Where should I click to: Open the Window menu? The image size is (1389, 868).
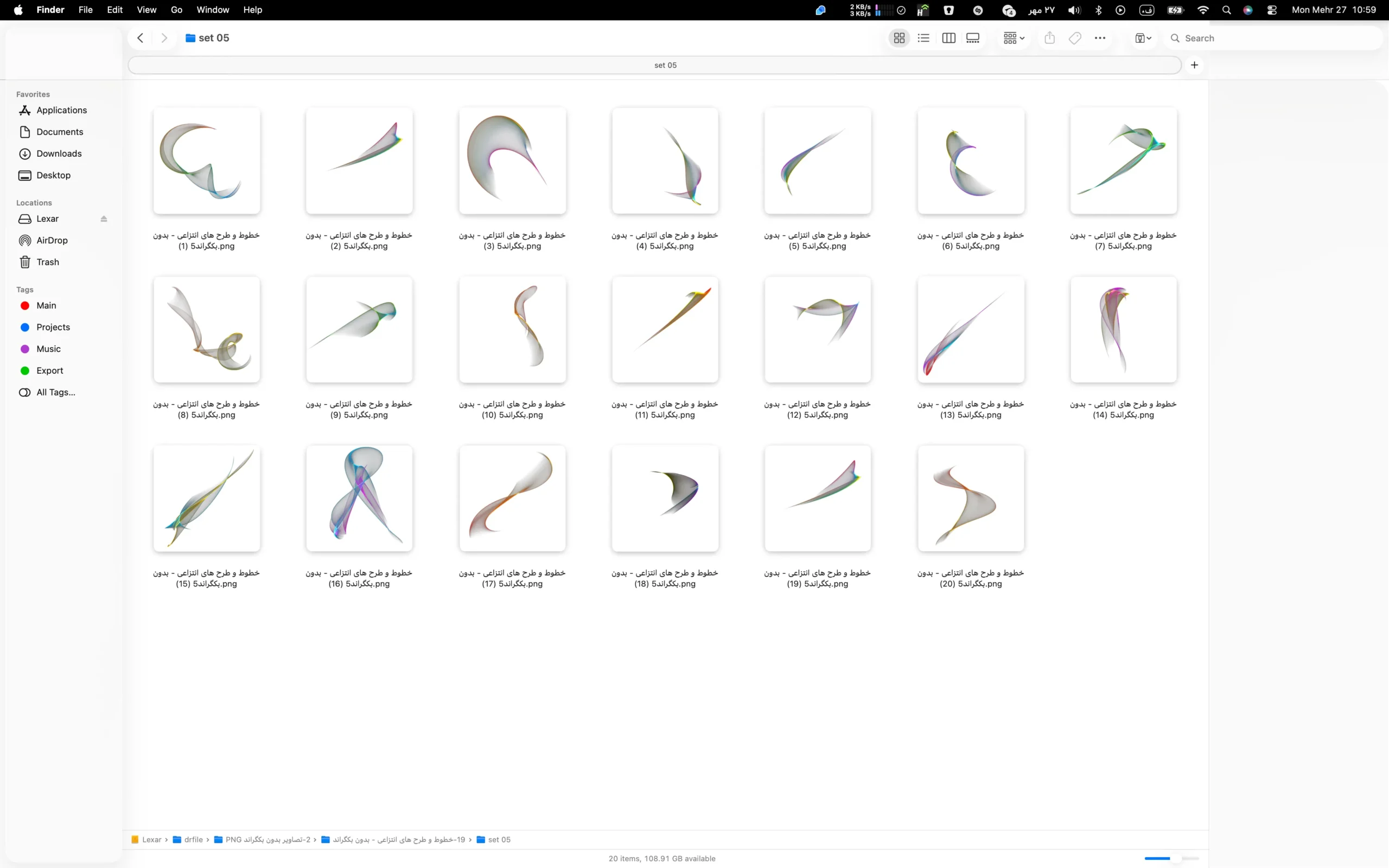(x=212, y=10)
